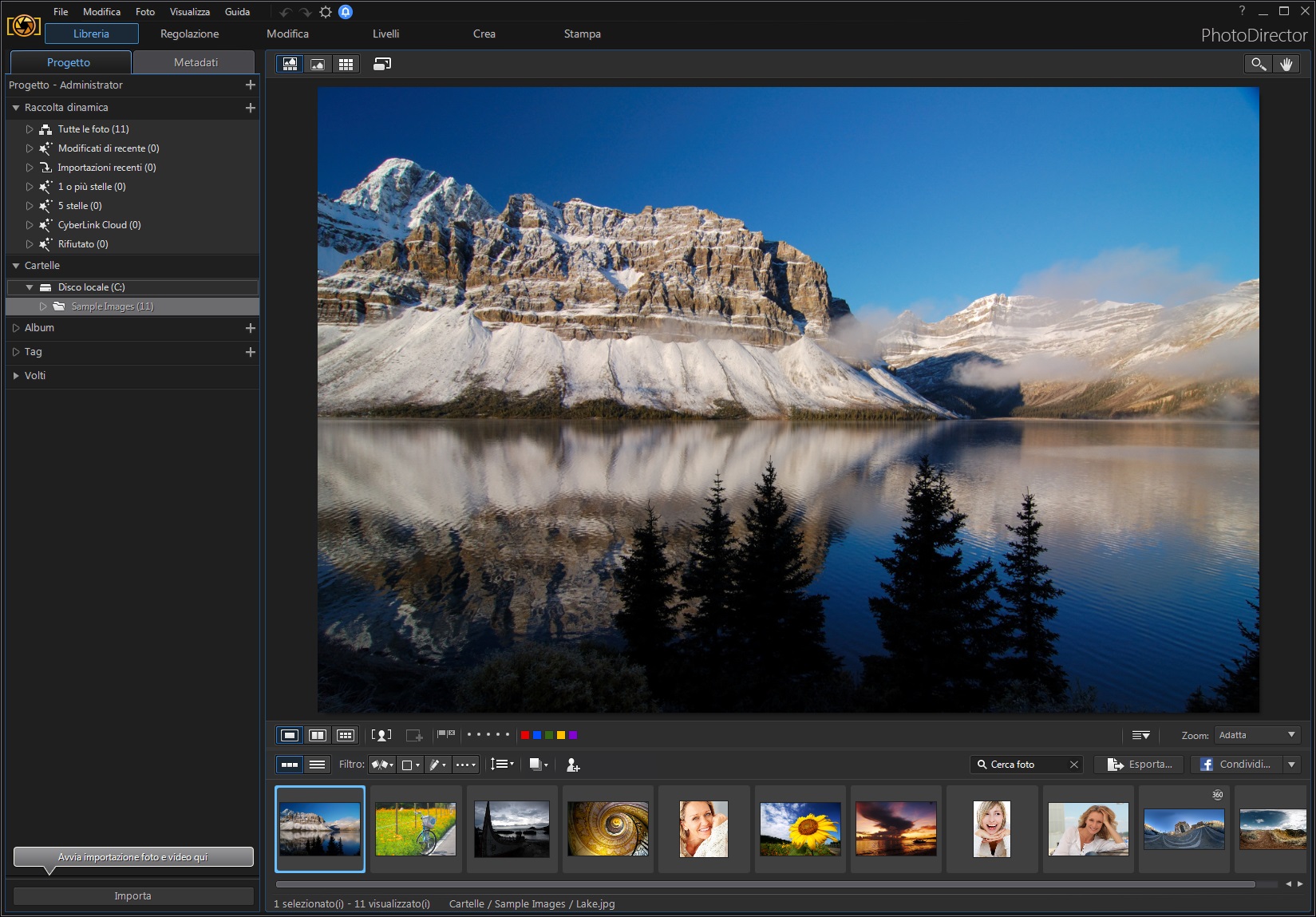The image size is (1316, 917).
Task: Select the pan hand tool
Action: click(x=1286, y=64)
